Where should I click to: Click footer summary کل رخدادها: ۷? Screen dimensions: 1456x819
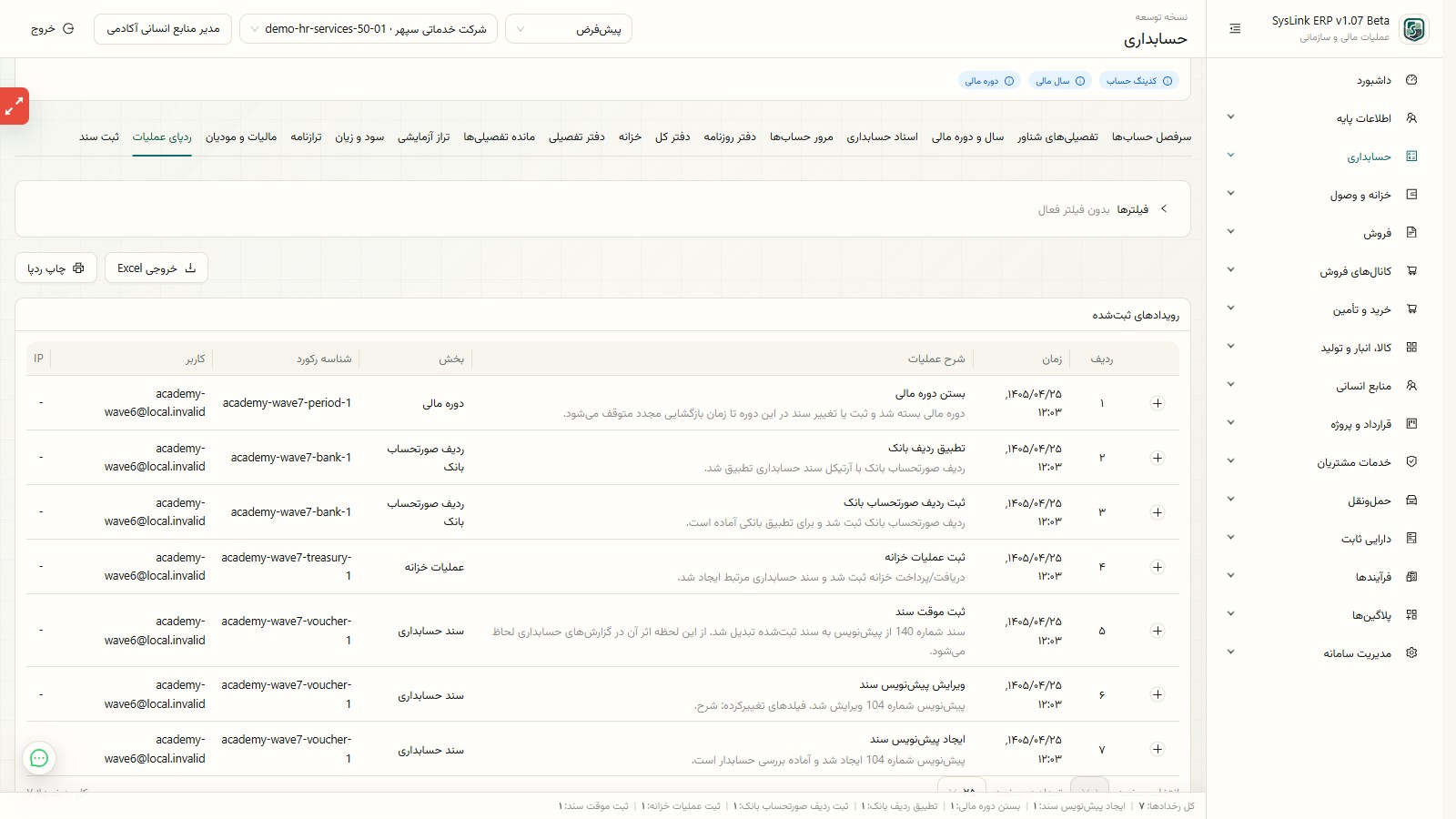[1167, 806]
